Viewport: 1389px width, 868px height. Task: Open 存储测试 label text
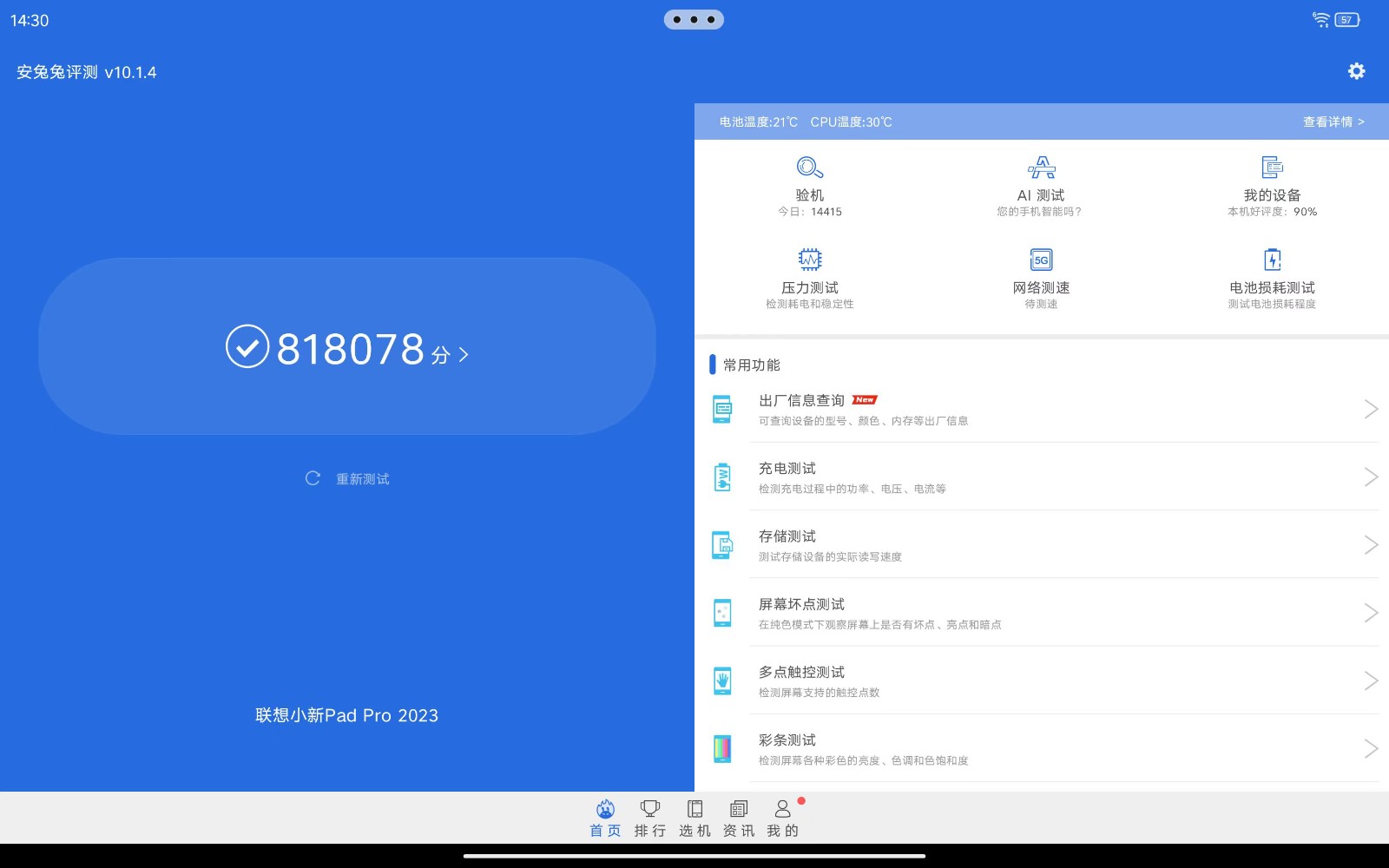coord(787,536)
